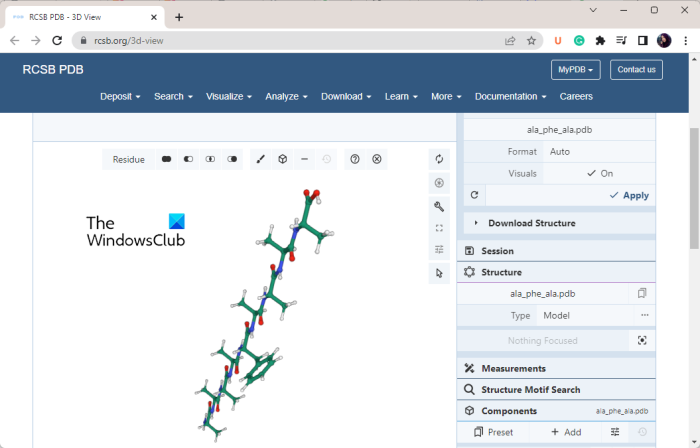This screenshot has width=700, height=448.
Task: Click the screenshot aperture icon
Action: (439, 183)
